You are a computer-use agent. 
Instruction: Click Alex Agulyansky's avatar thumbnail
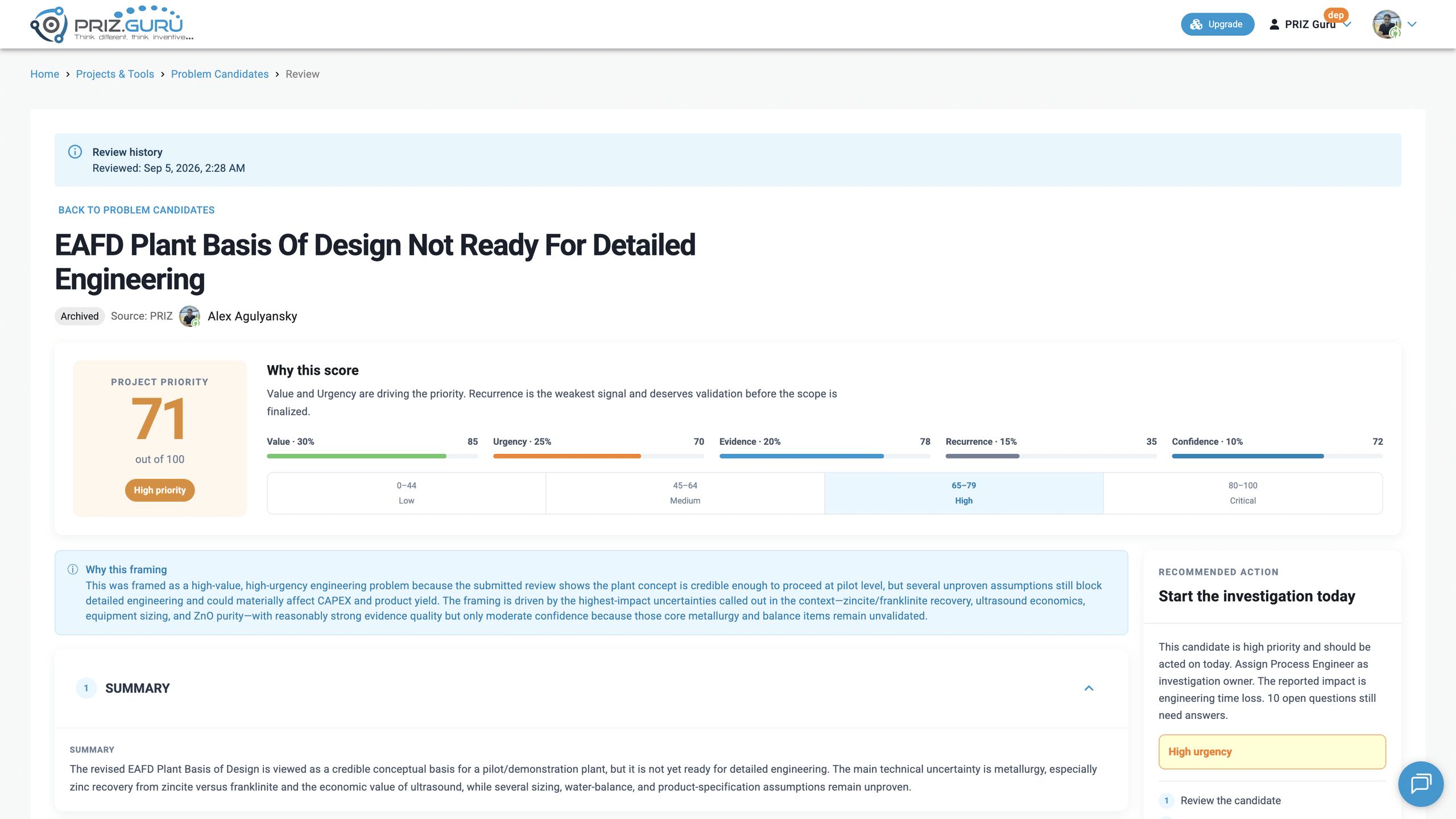tap(189, 316)
